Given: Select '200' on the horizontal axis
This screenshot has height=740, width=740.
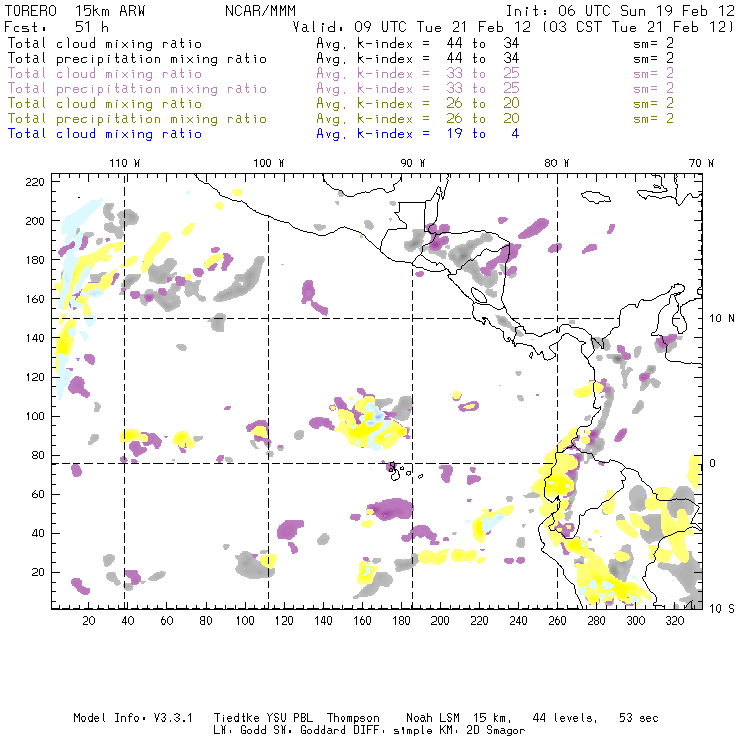Looking at the screenshot, I should click(x=440, y=621).
